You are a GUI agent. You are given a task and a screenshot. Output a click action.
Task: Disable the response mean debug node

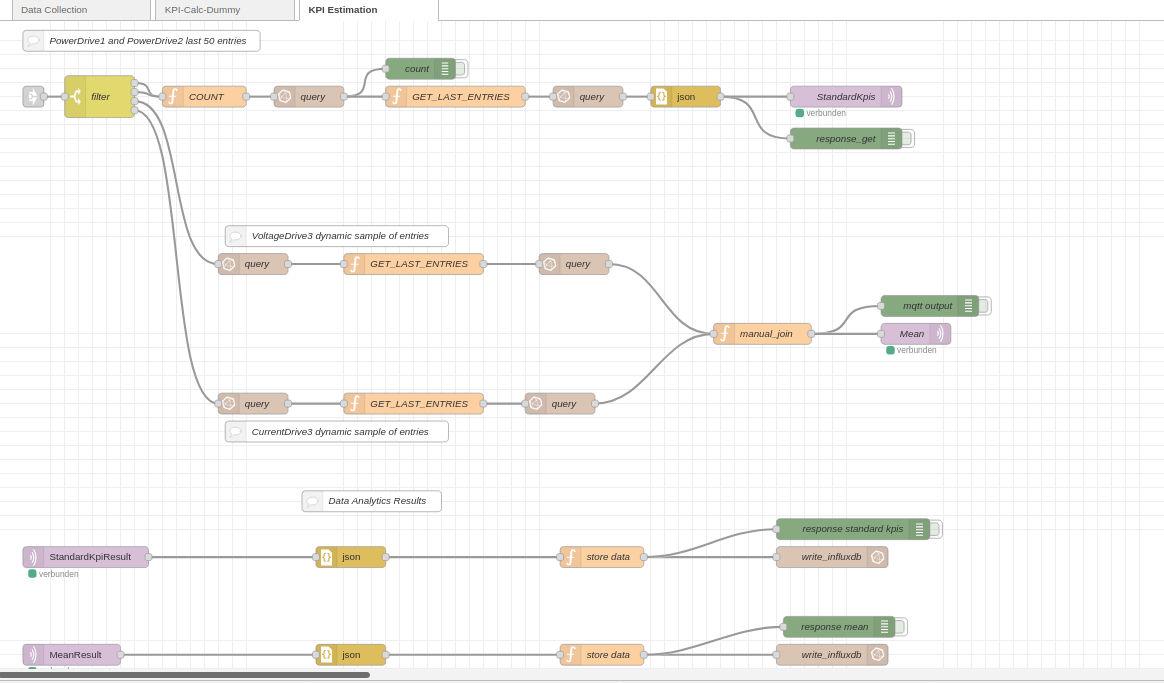point(899,626)
